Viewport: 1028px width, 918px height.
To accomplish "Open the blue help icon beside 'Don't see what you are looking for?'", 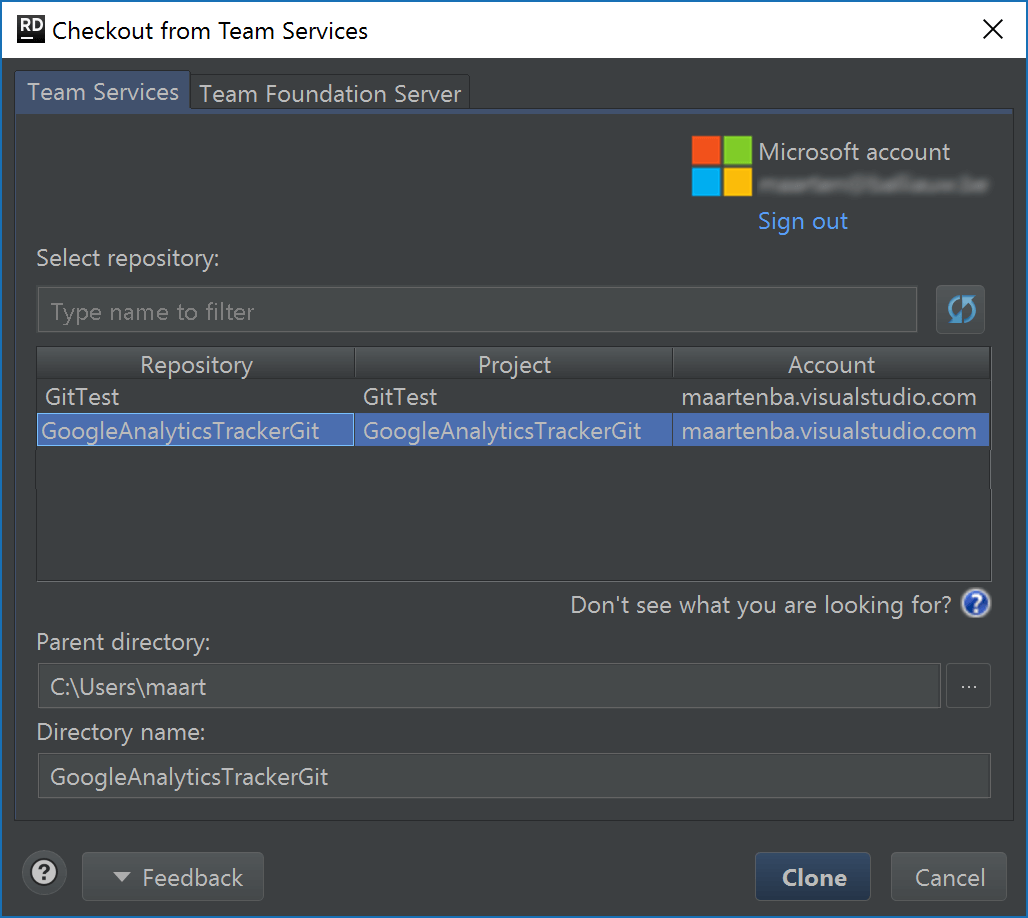I will pyautogui.click(x=976, y=603).
